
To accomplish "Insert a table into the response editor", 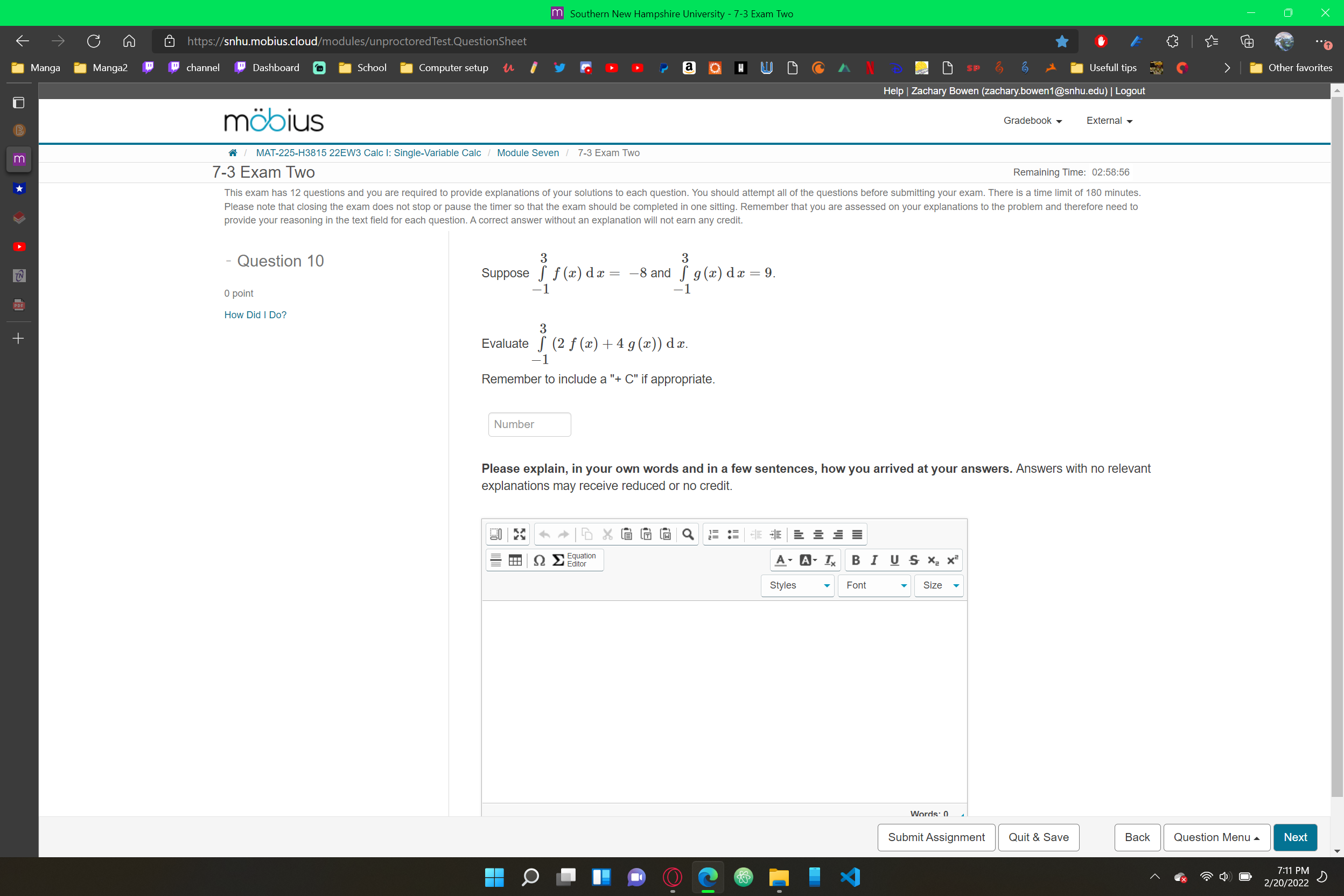I will click(514, 561).
